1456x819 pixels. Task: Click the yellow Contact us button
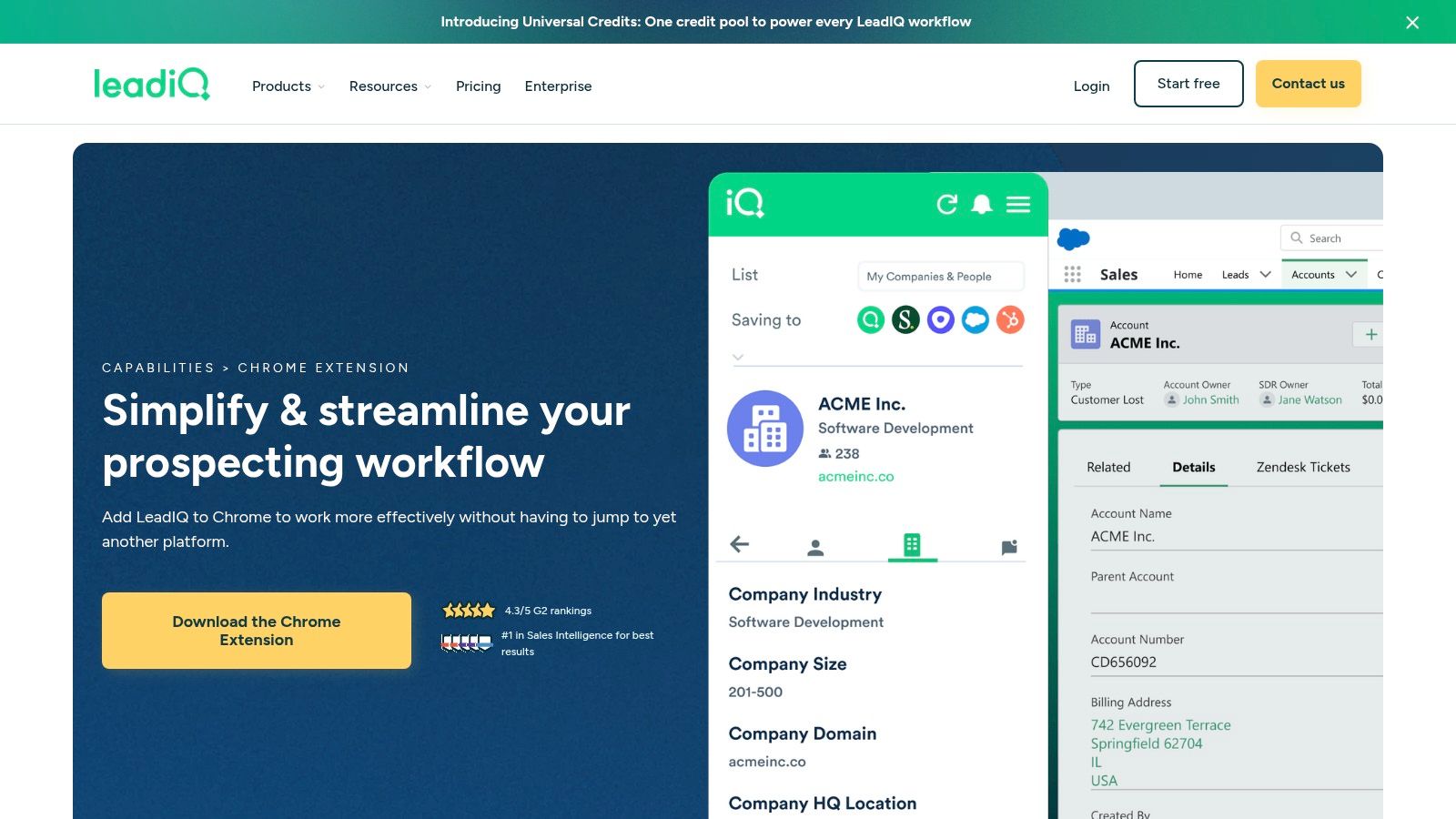pyautogui.click(x=1308, y=83)
